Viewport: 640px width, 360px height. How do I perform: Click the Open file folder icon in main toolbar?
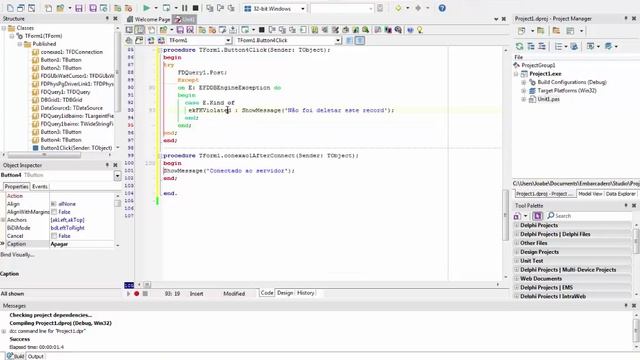(x=60, y=8)
